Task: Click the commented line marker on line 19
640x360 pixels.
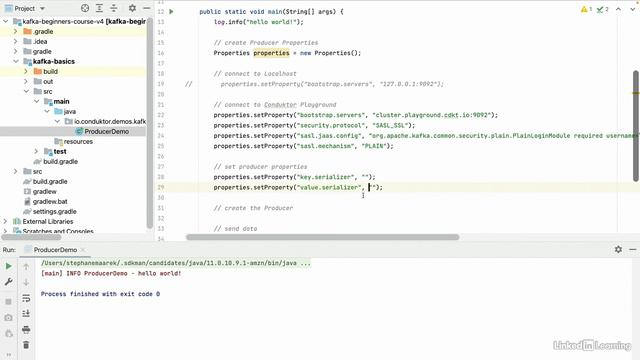Action: tap(188, 84)
